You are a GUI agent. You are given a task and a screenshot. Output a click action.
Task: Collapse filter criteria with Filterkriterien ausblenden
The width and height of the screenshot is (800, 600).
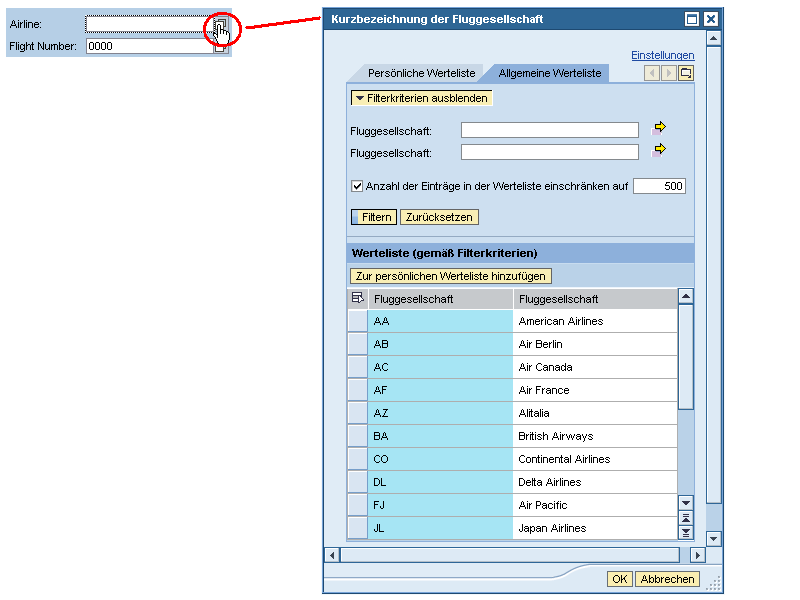pos(421,98)
